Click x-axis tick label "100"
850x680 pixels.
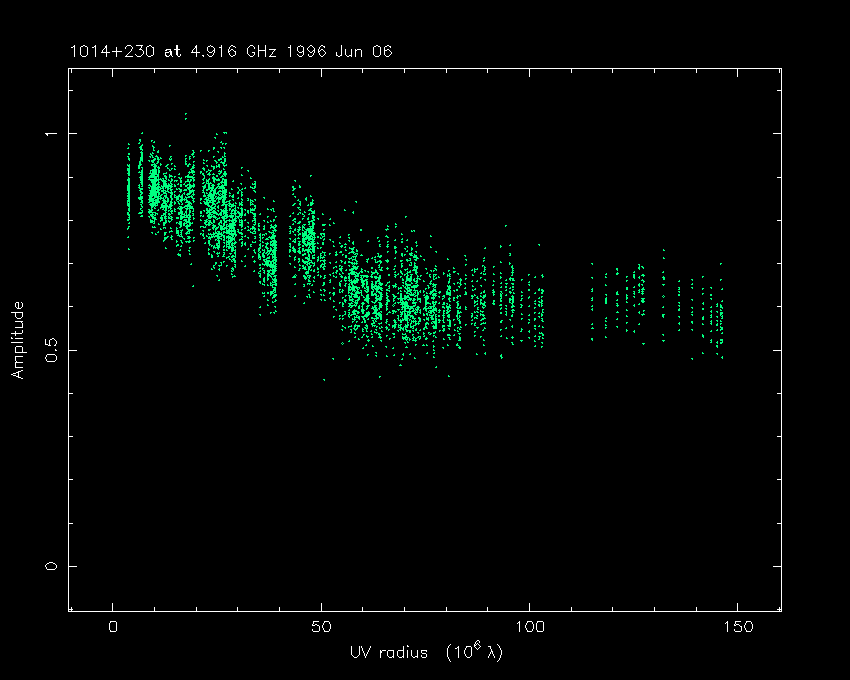click(x=529, y=627)
